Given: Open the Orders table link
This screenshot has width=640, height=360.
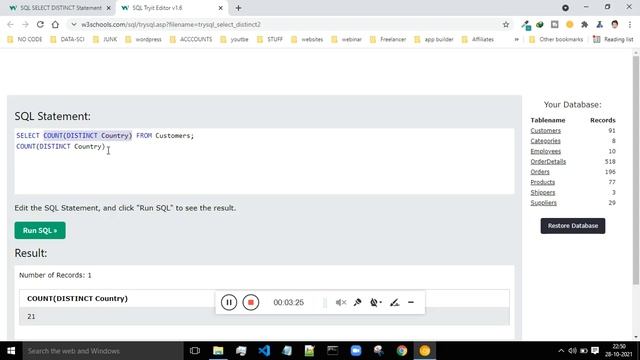Looking at the screenshot, I should (540, 172).
